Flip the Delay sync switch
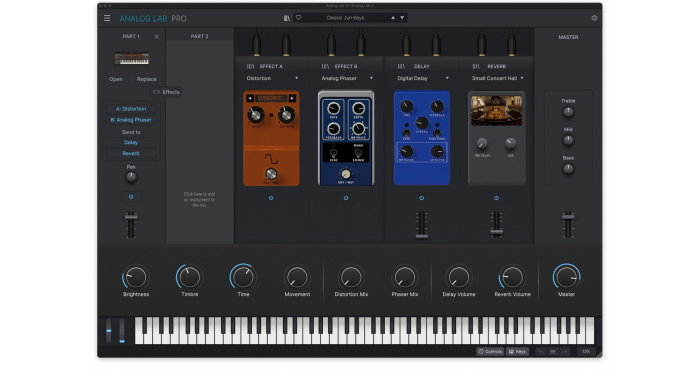Viewport: 700px width, 372px height. 406,133
